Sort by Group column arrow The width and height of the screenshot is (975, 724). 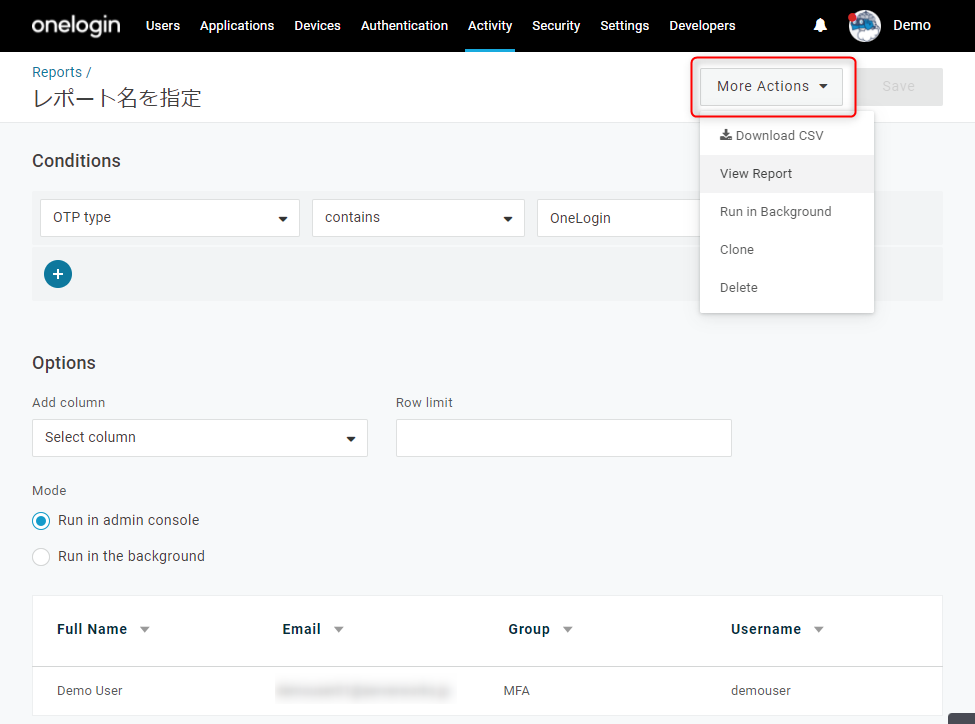[568, 629]
